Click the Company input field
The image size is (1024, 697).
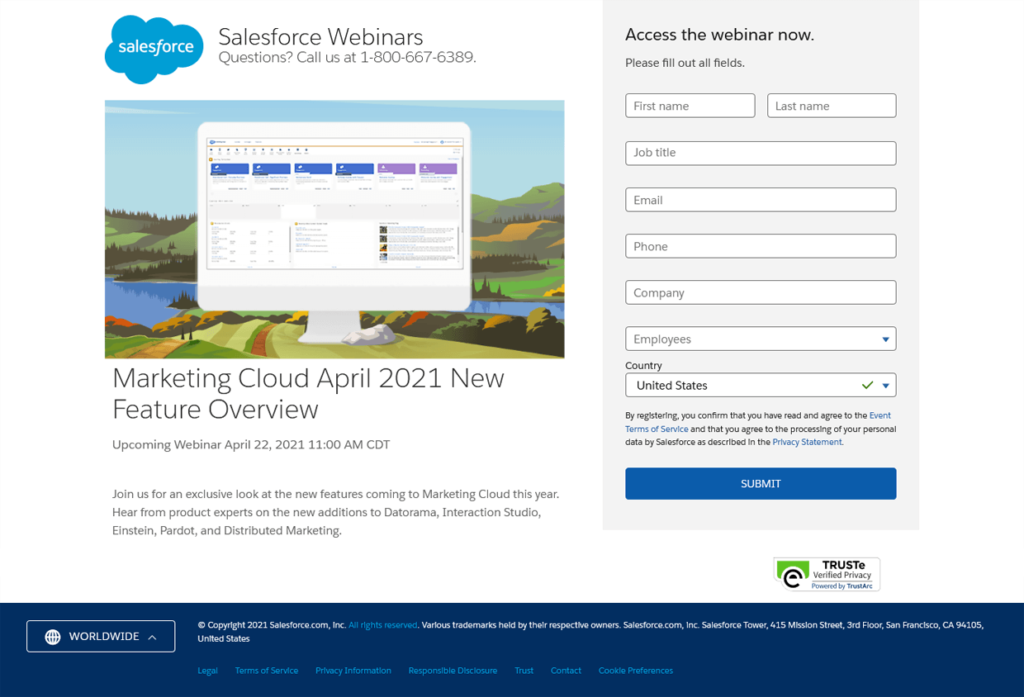(x=760, y=293)
